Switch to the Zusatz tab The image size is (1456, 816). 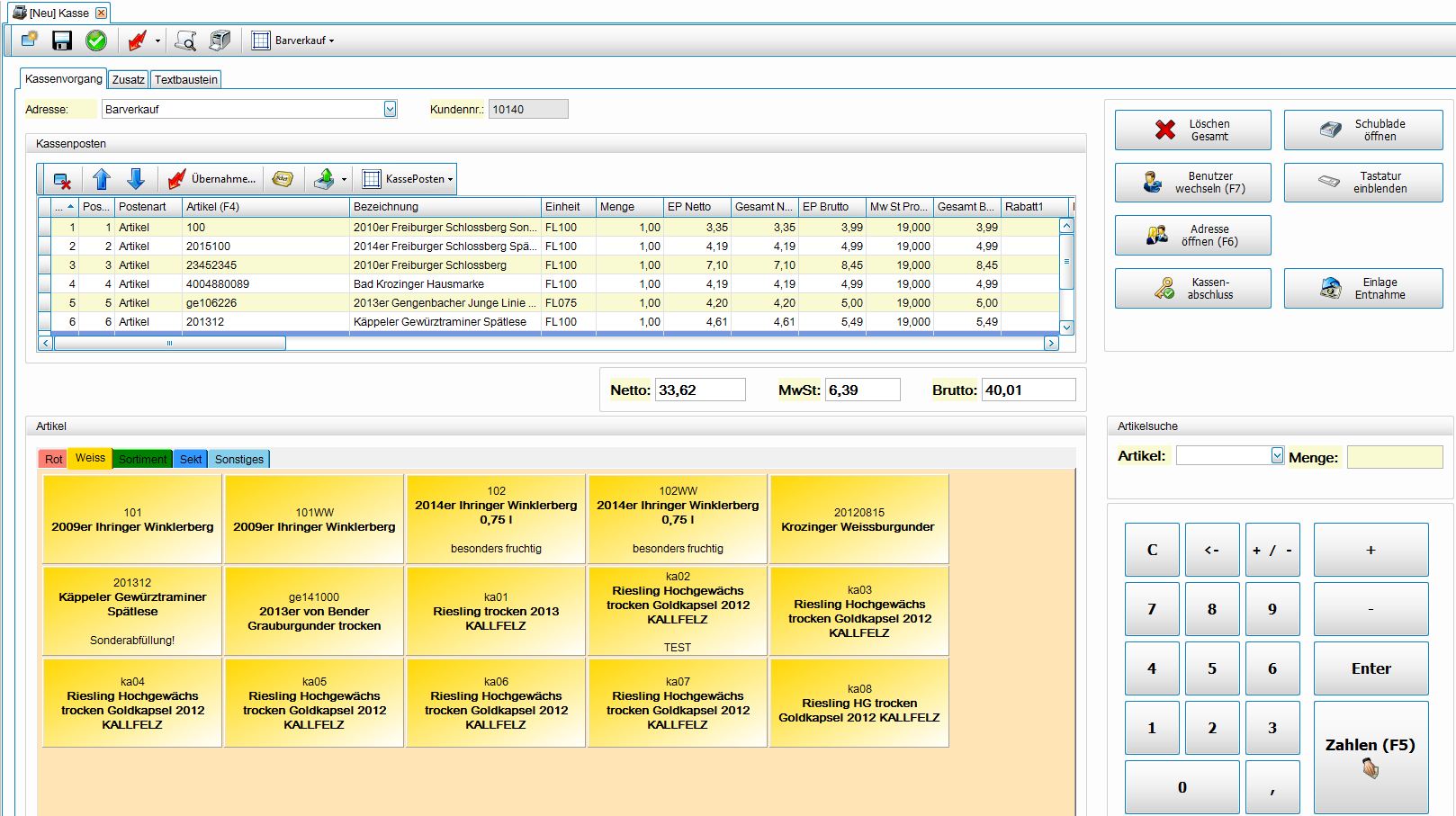(129, 80)
